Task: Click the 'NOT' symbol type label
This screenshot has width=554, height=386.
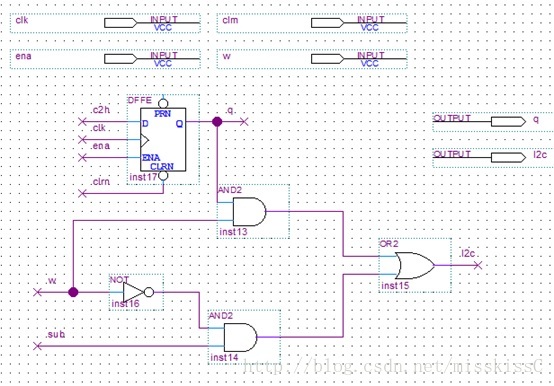Action: click(x=119, y=280)
